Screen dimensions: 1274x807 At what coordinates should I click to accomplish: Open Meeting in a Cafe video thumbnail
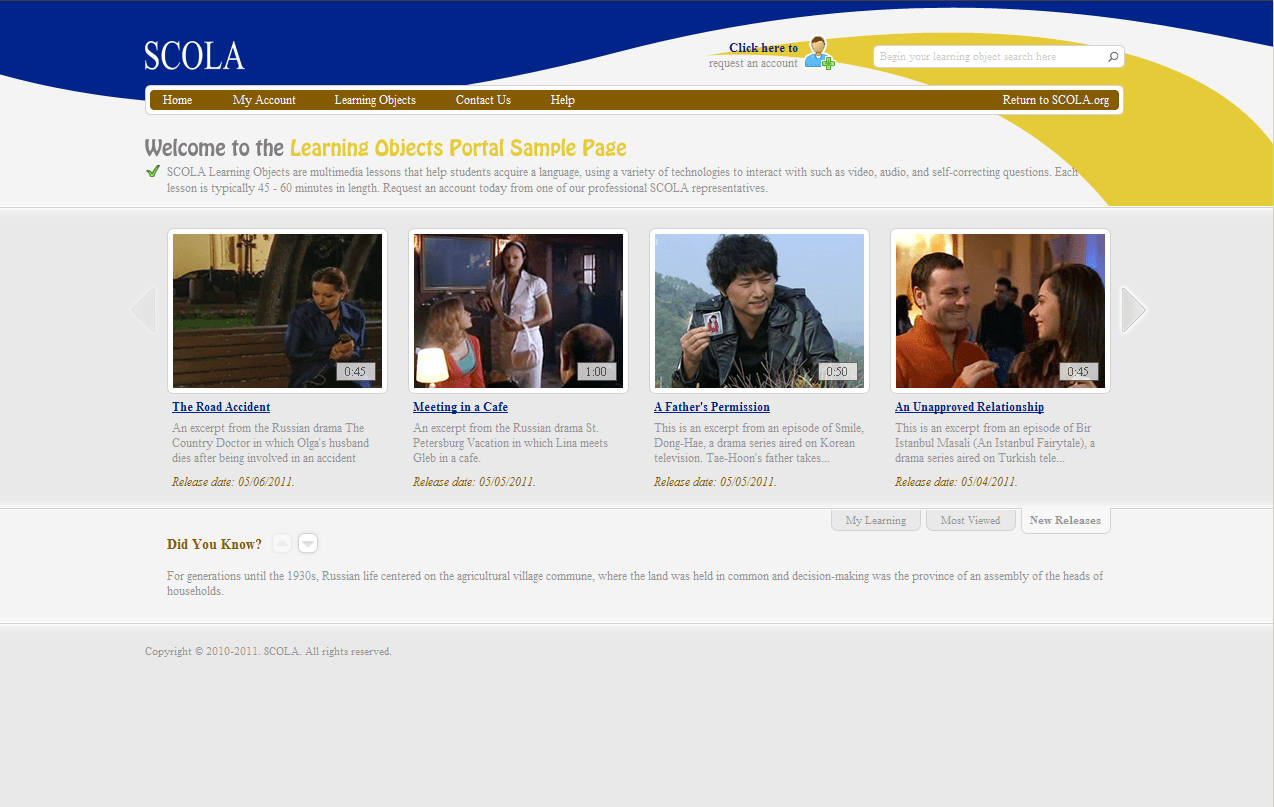(x=518, y=311)
